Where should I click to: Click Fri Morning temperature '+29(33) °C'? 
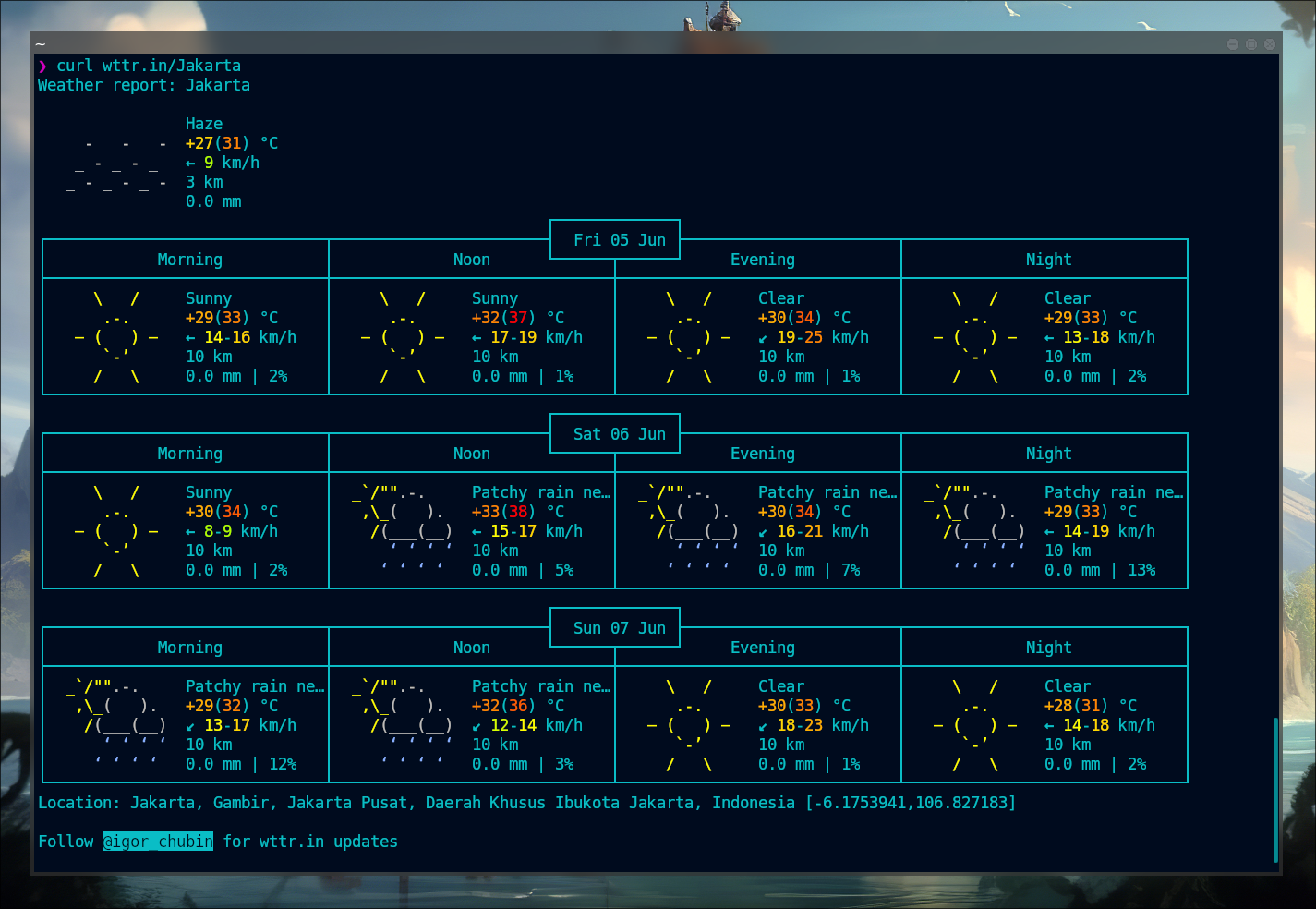coord(232,318)
